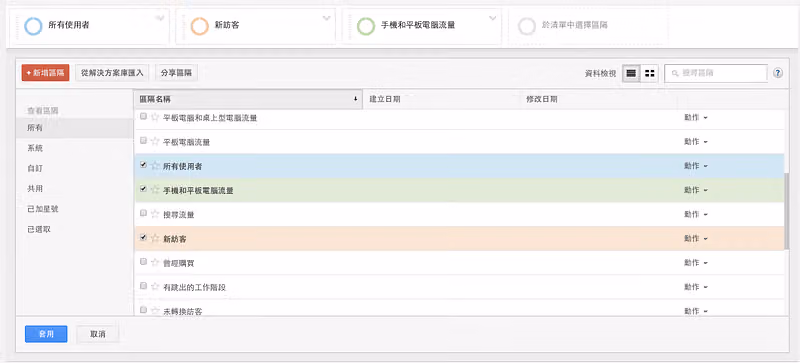This screenshot has height=363, width=800.
Task: Click the 於清單中選擇區隔 placeholder slot
Action: (x=588, y=26)
